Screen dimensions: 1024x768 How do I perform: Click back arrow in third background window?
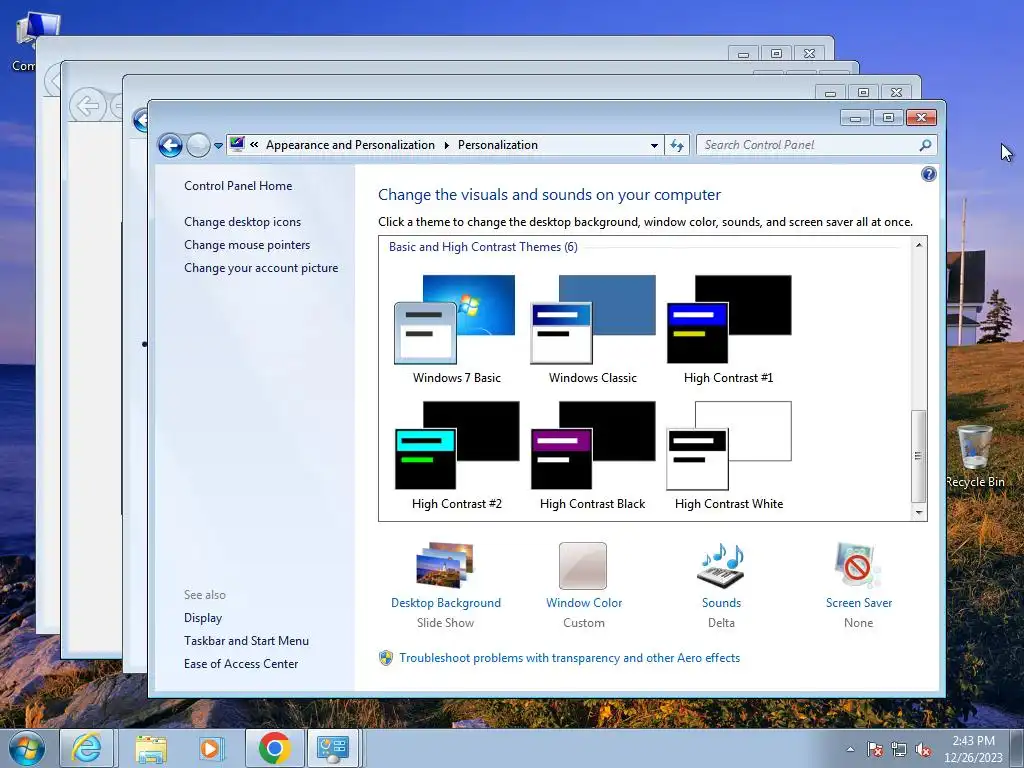click(x=141, y=120)
